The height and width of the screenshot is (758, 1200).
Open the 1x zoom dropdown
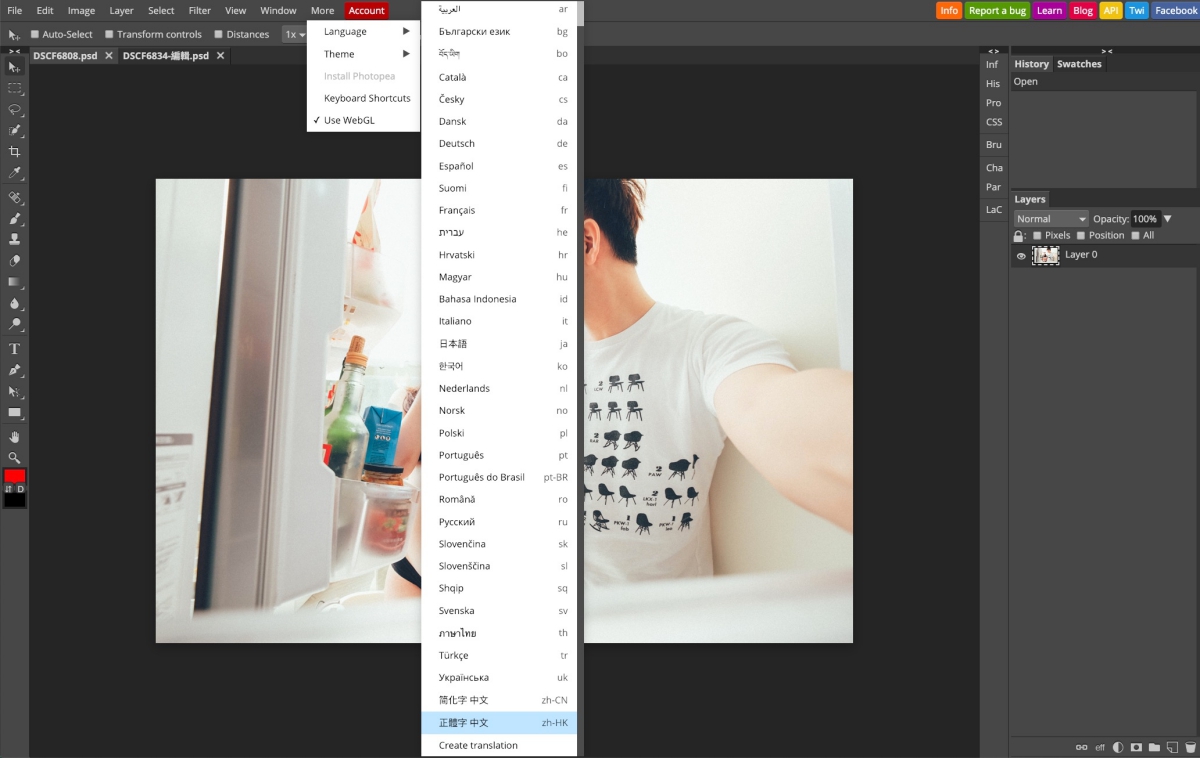[x=295, y=34]
